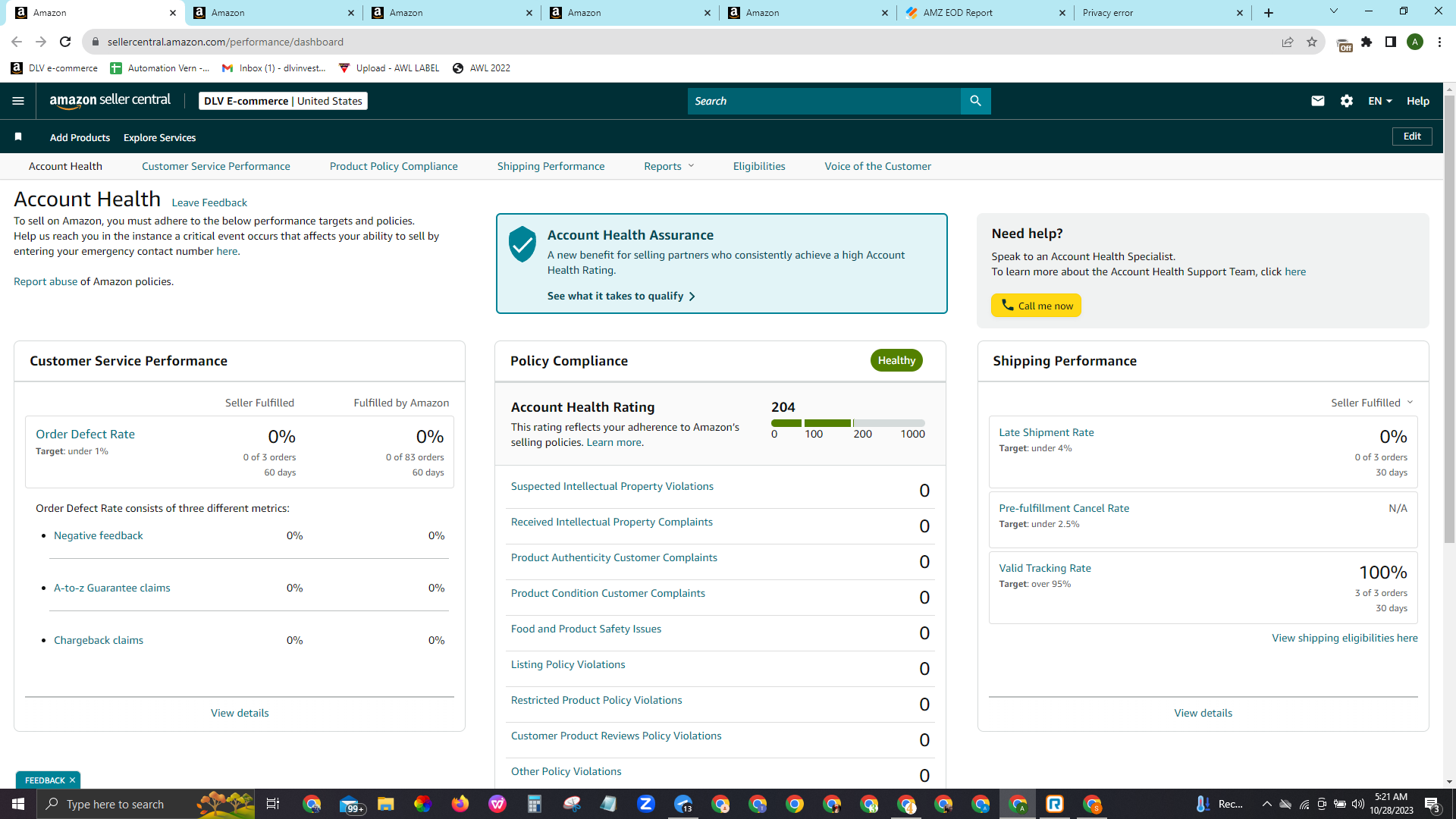1456x819 pixels.
Task: Open the browser tab search chevron
Action: click(1334, 11)
